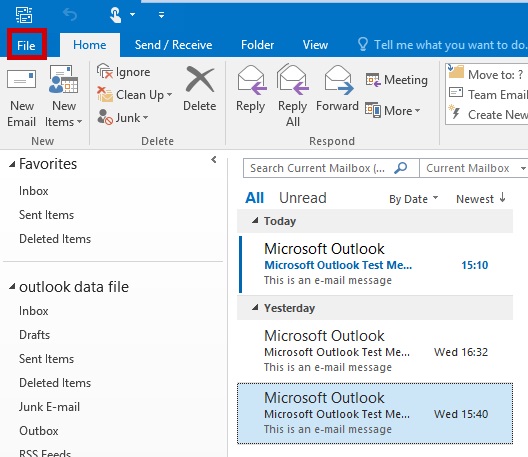
Task: Open the Junk E-mail folder
Action: pos(49,407)
